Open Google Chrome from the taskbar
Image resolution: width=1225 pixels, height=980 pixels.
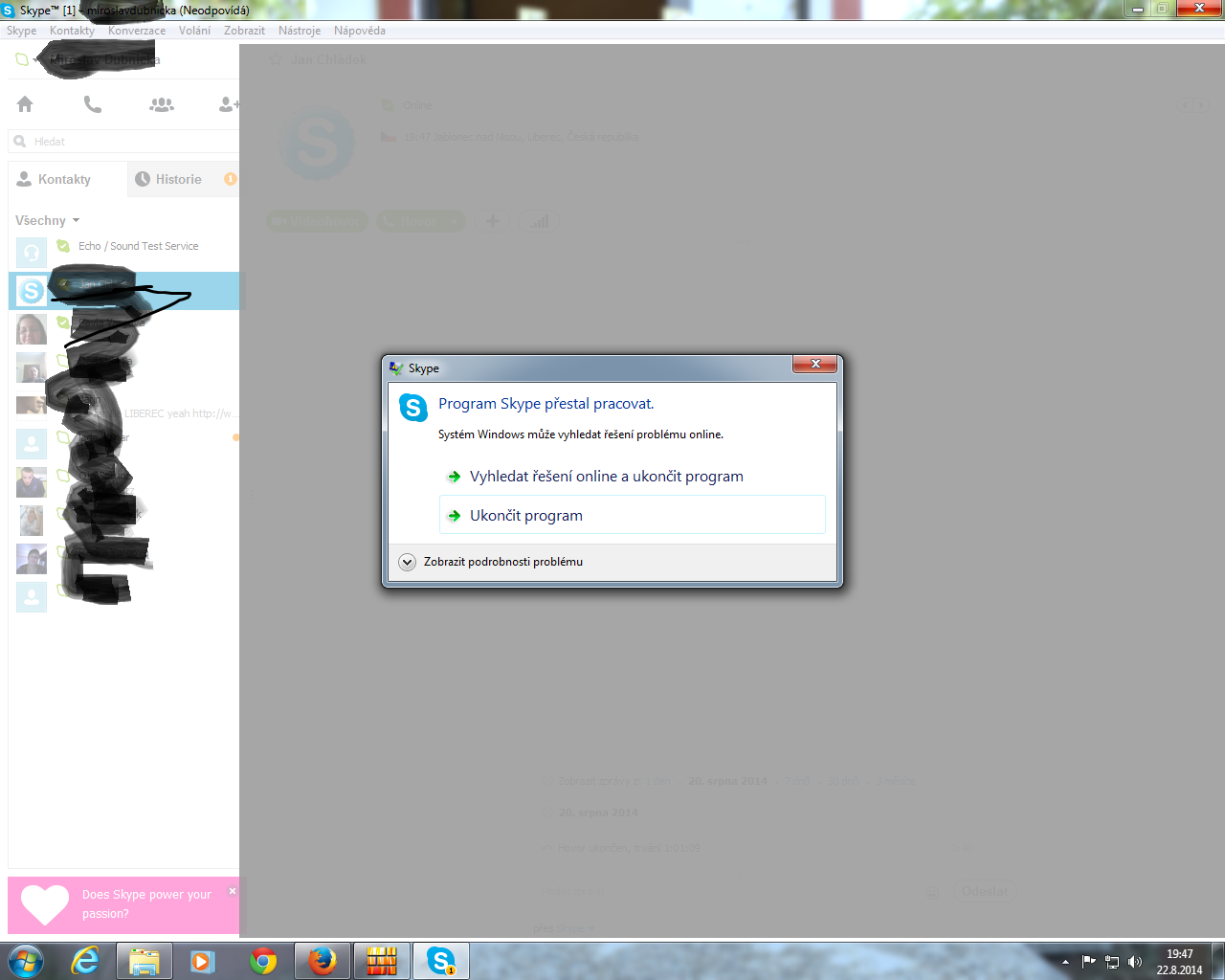pyautogui.click(x=263, y=960)
